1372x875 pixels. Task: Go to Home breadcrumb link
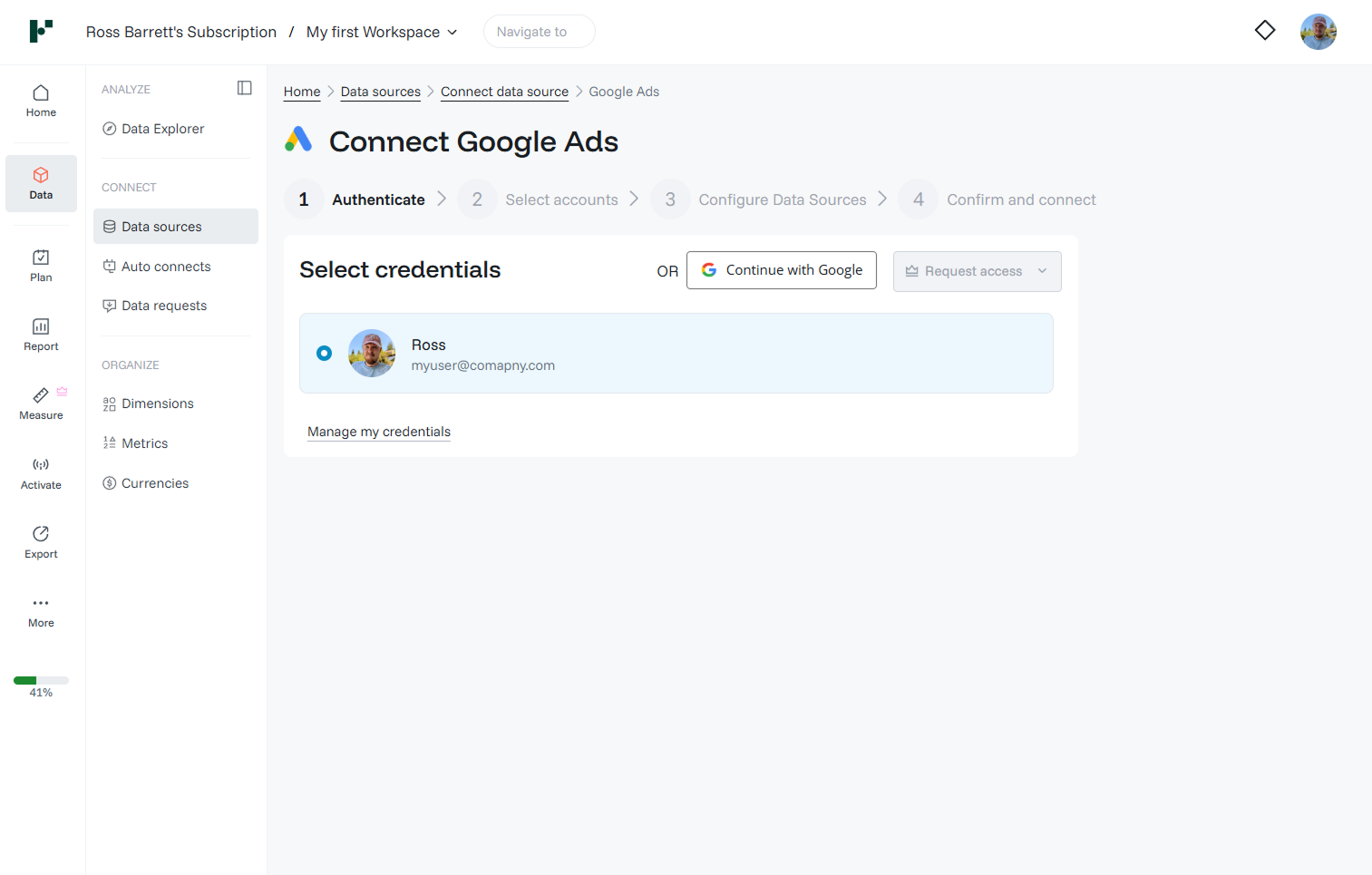pos(302,92)
